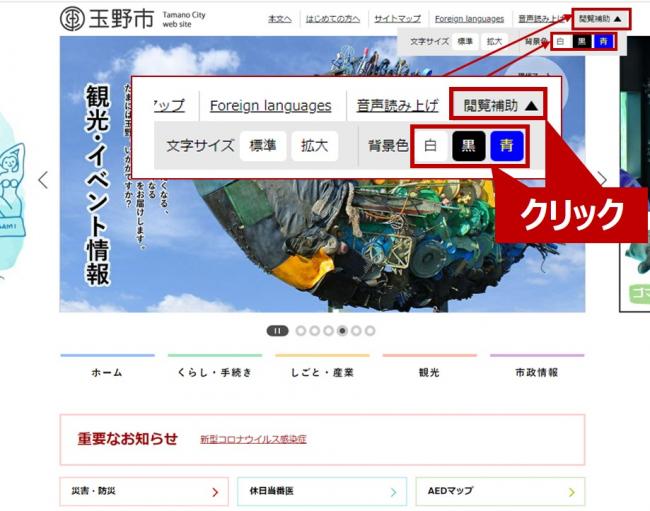This screenshot has width=650, height=511.
Task: Set text size to 拡大 in header toolbar
Action: coord(494,41)
